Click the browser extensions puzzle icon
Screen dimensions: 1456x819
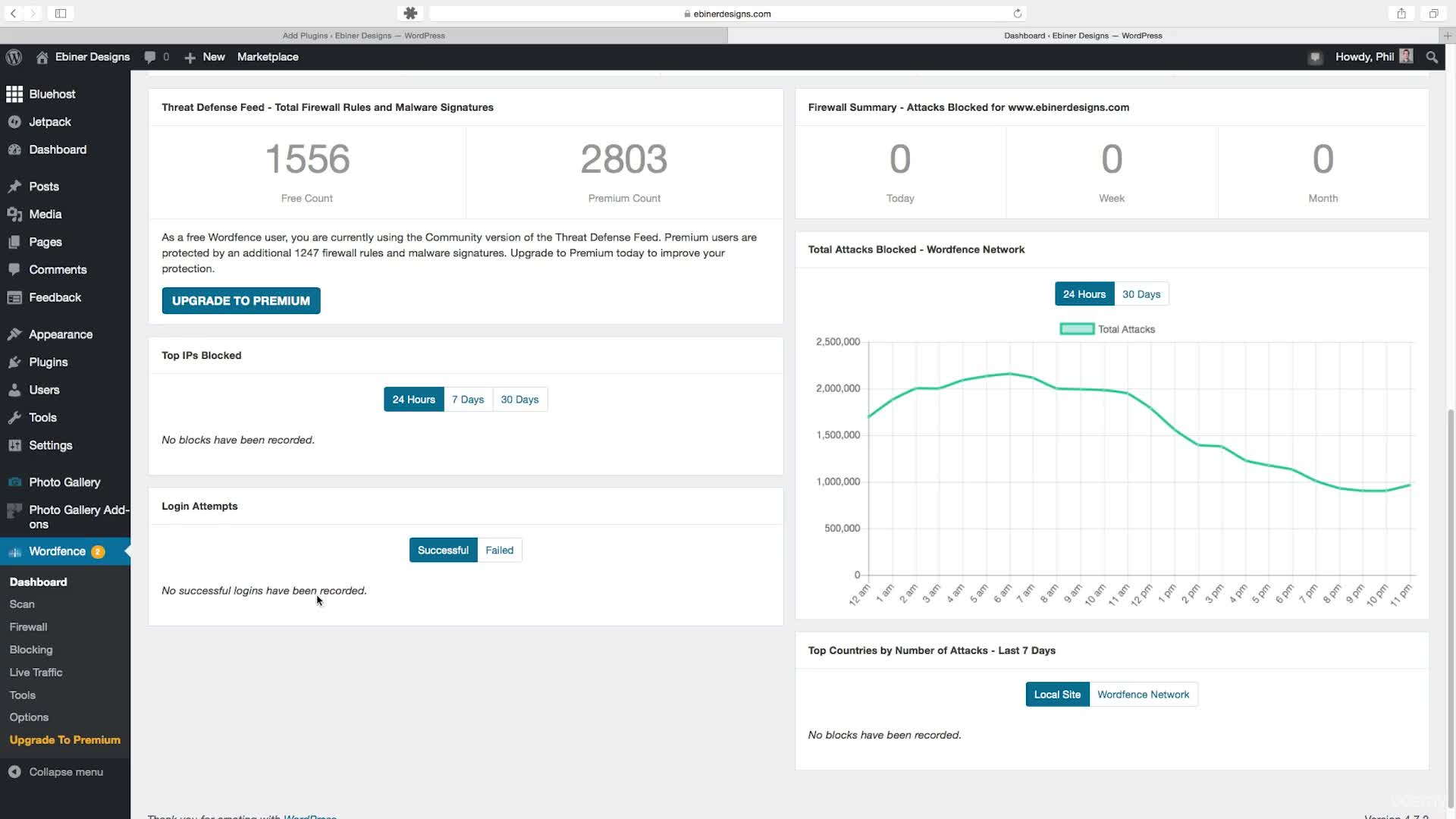click(x=410, y=14)
